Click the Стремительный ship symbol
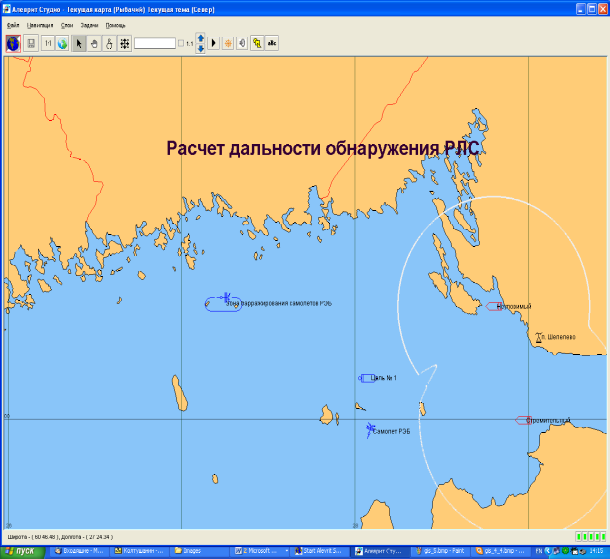Viewport: 610px width, 559px height. (x=523, y=421)
